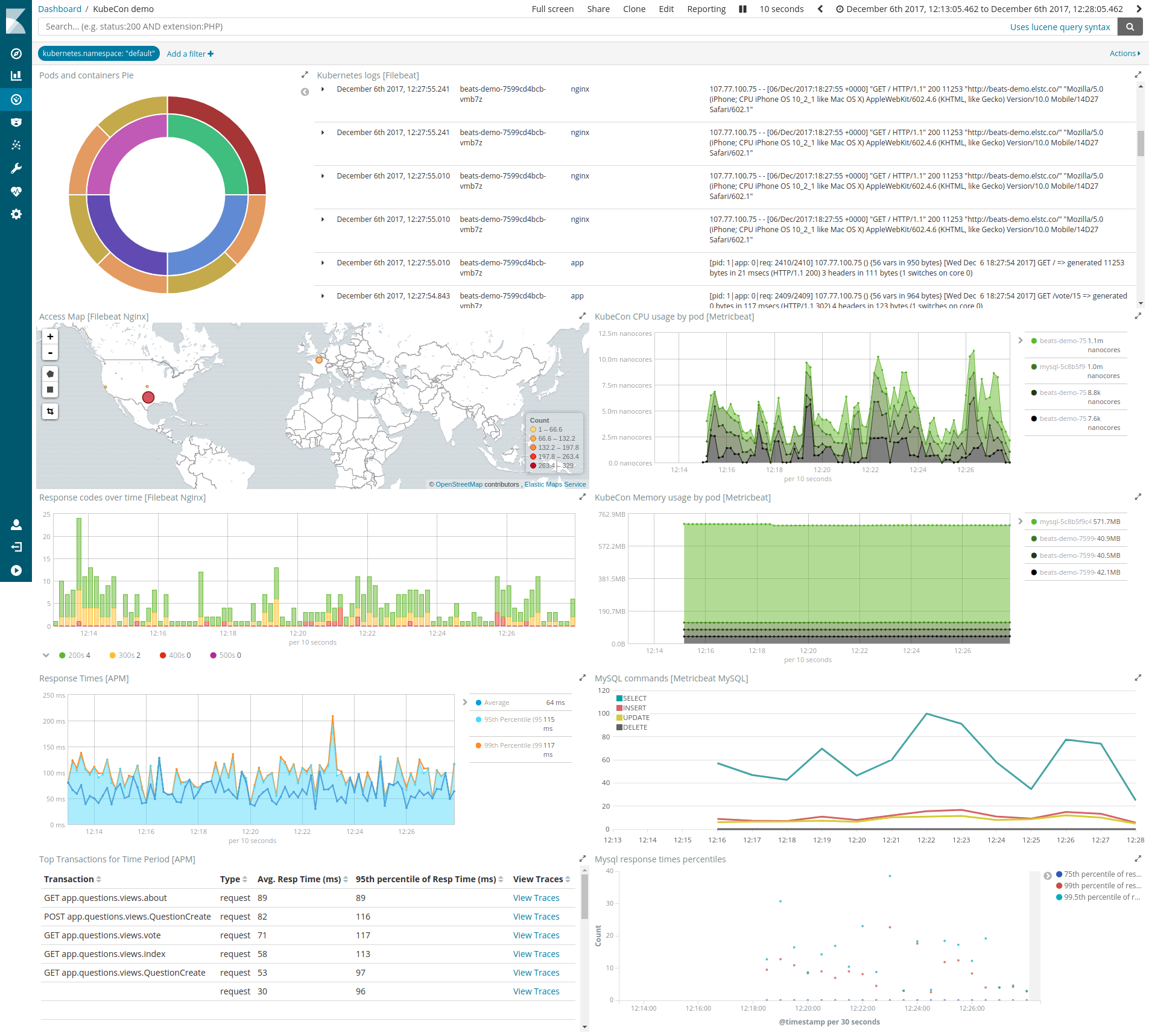Open Dashboard sidebar icon

click(x=16, y=99)
